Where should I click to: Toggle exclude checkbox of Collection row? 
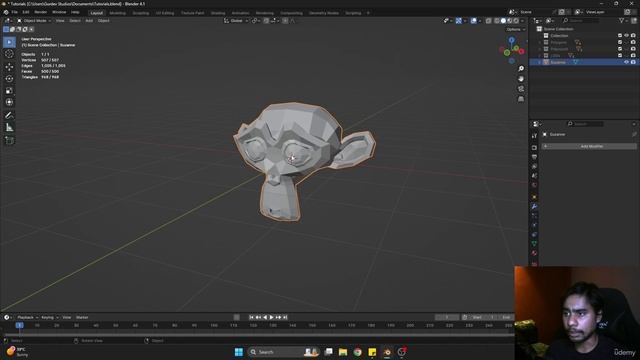620,36
